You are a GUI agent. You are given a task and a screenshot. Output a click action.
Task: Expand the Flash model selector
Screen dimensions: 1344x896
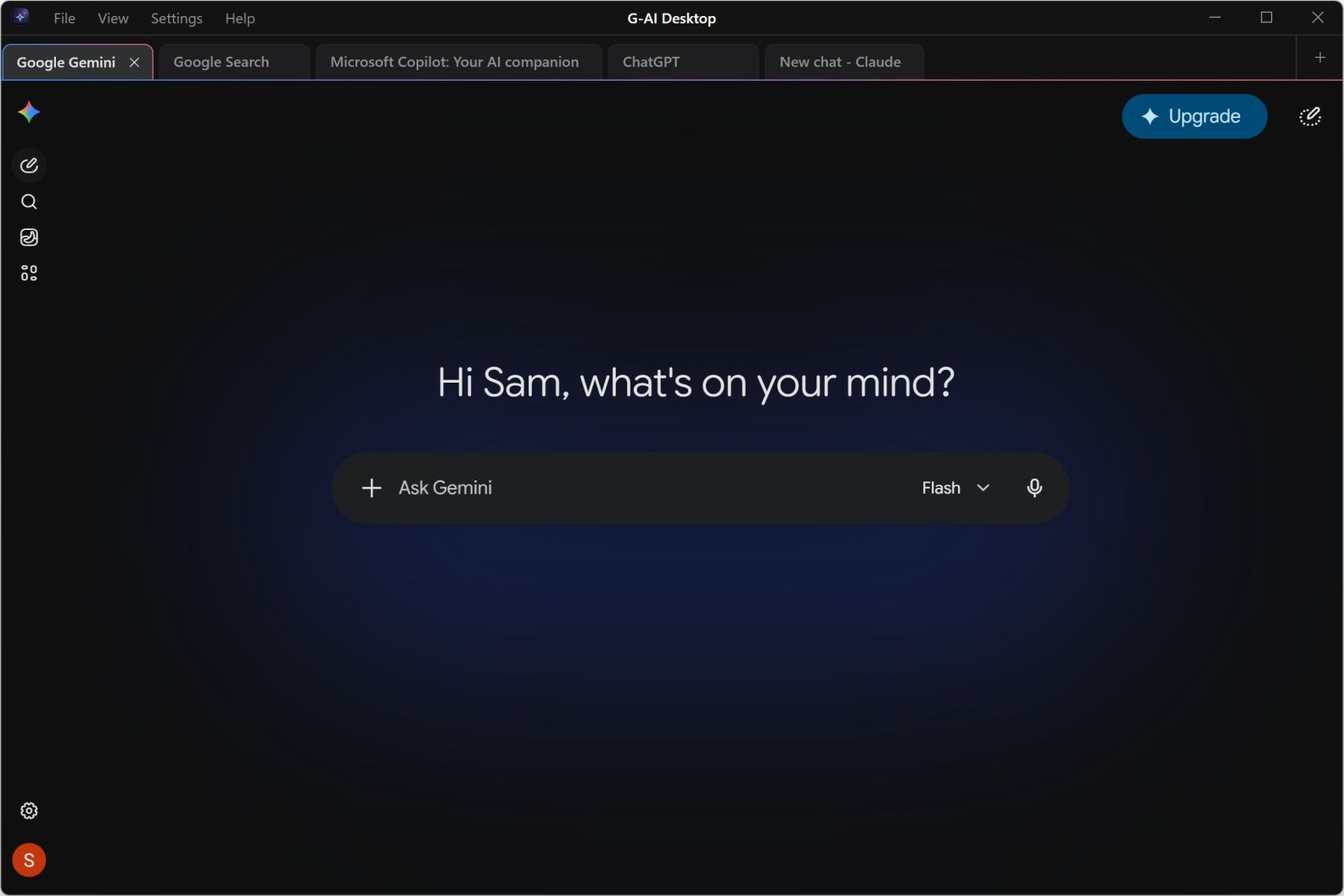(956, 488)
